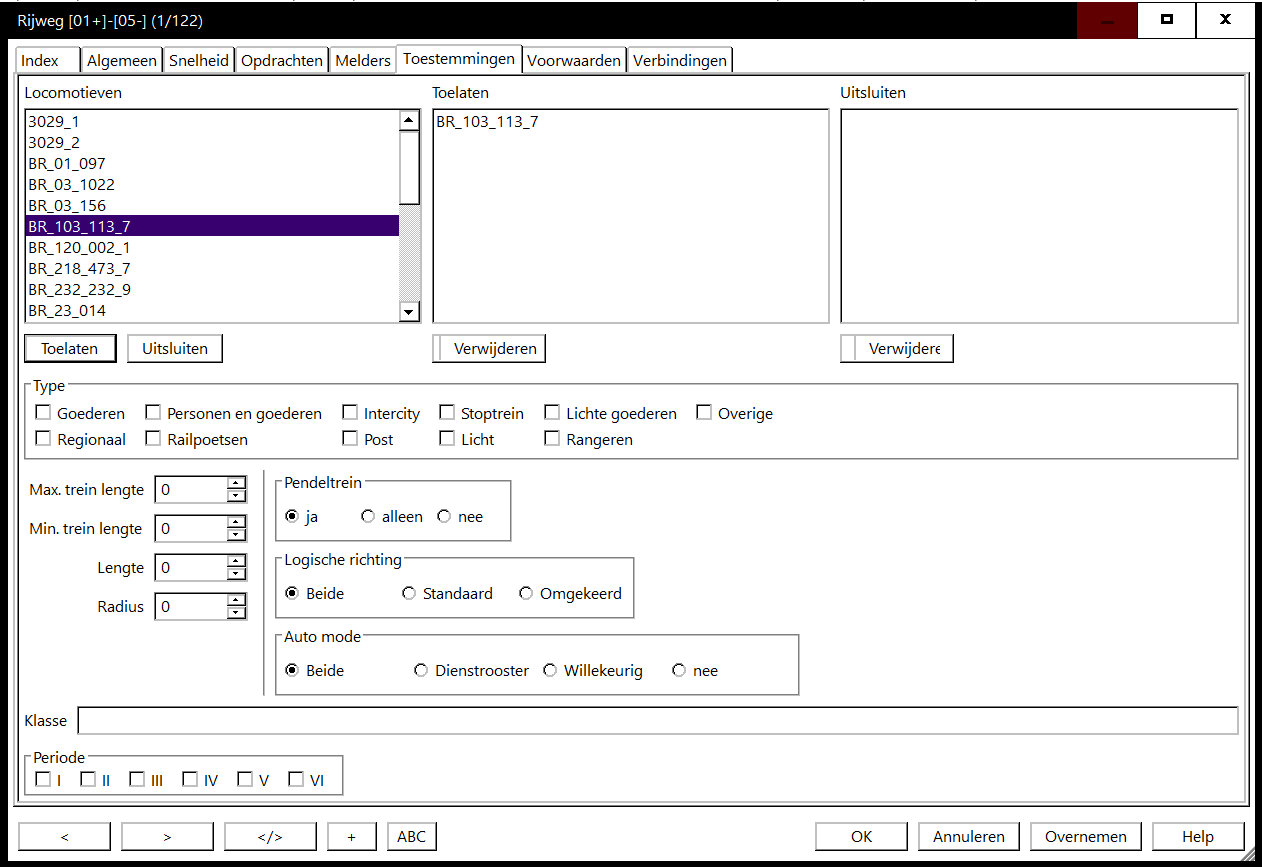The image size is (1262, 867).
Task: Select 'alleen' for Pendeltrein
Action: pyautogui.click(x=368, y=517)
